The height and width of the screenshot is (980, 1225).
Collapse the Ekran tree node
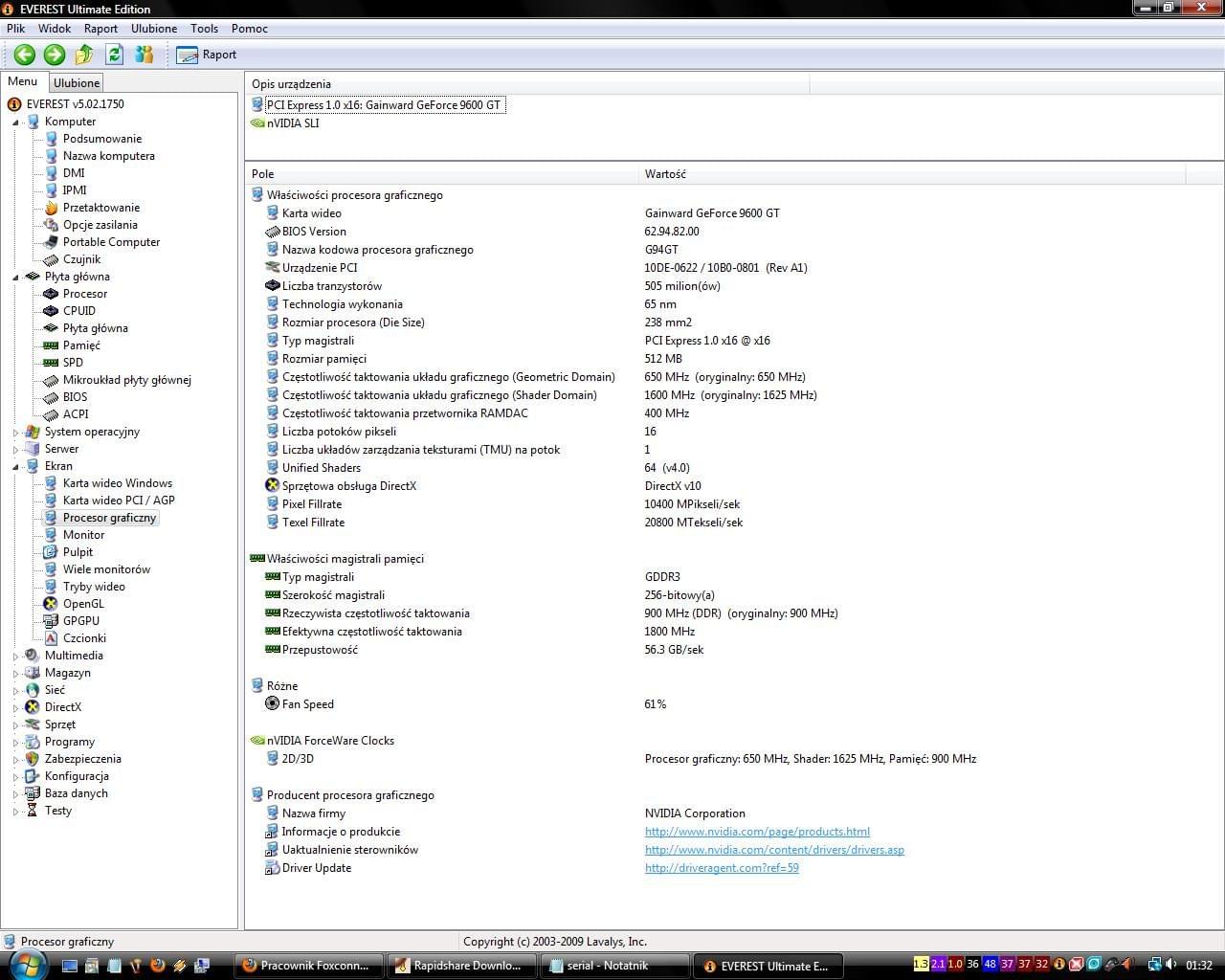click(x=15, y=466)
